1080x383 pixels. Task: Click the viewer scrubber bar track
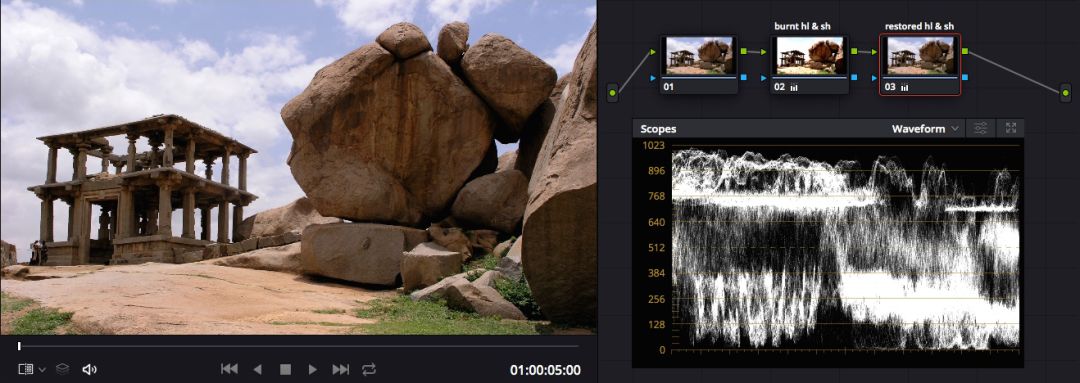click(x=298, y=346)
